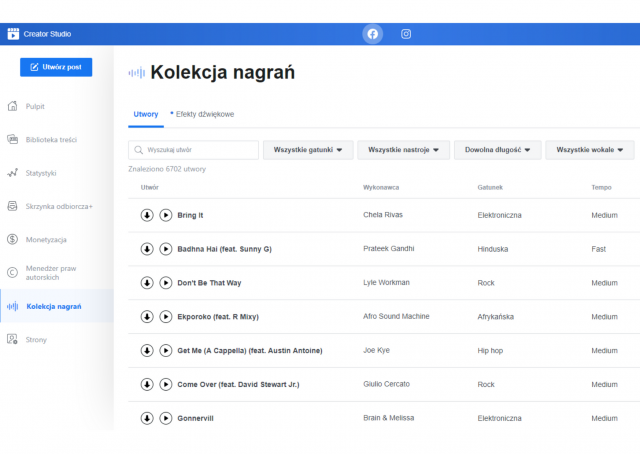The image size is (640, 454).
Task: Open the Wszystkie nastroje dropdown
Action: click(403, 150)
